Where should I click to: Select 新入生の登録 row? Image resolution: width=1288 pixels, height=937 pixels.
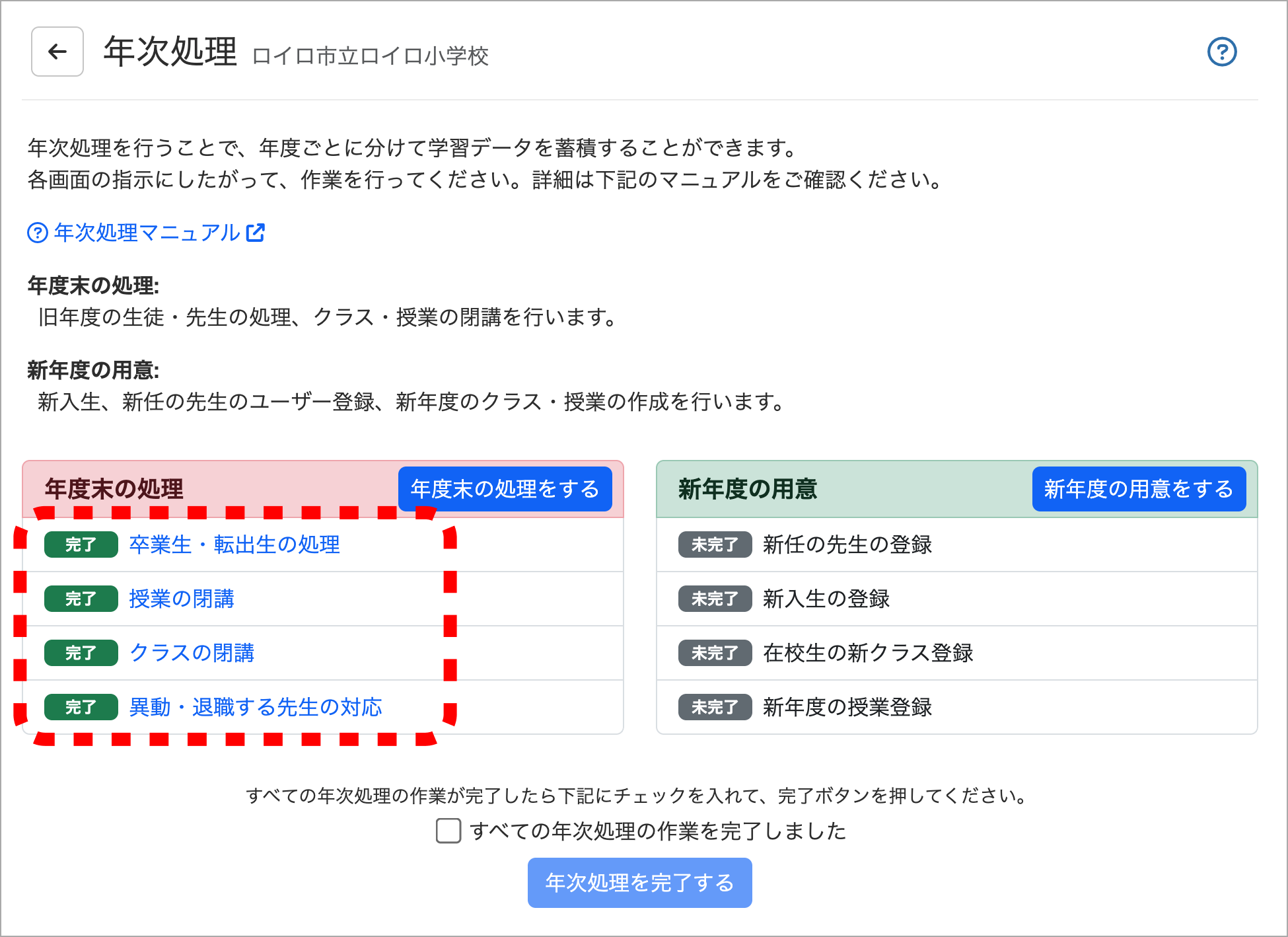click(826, 599)
